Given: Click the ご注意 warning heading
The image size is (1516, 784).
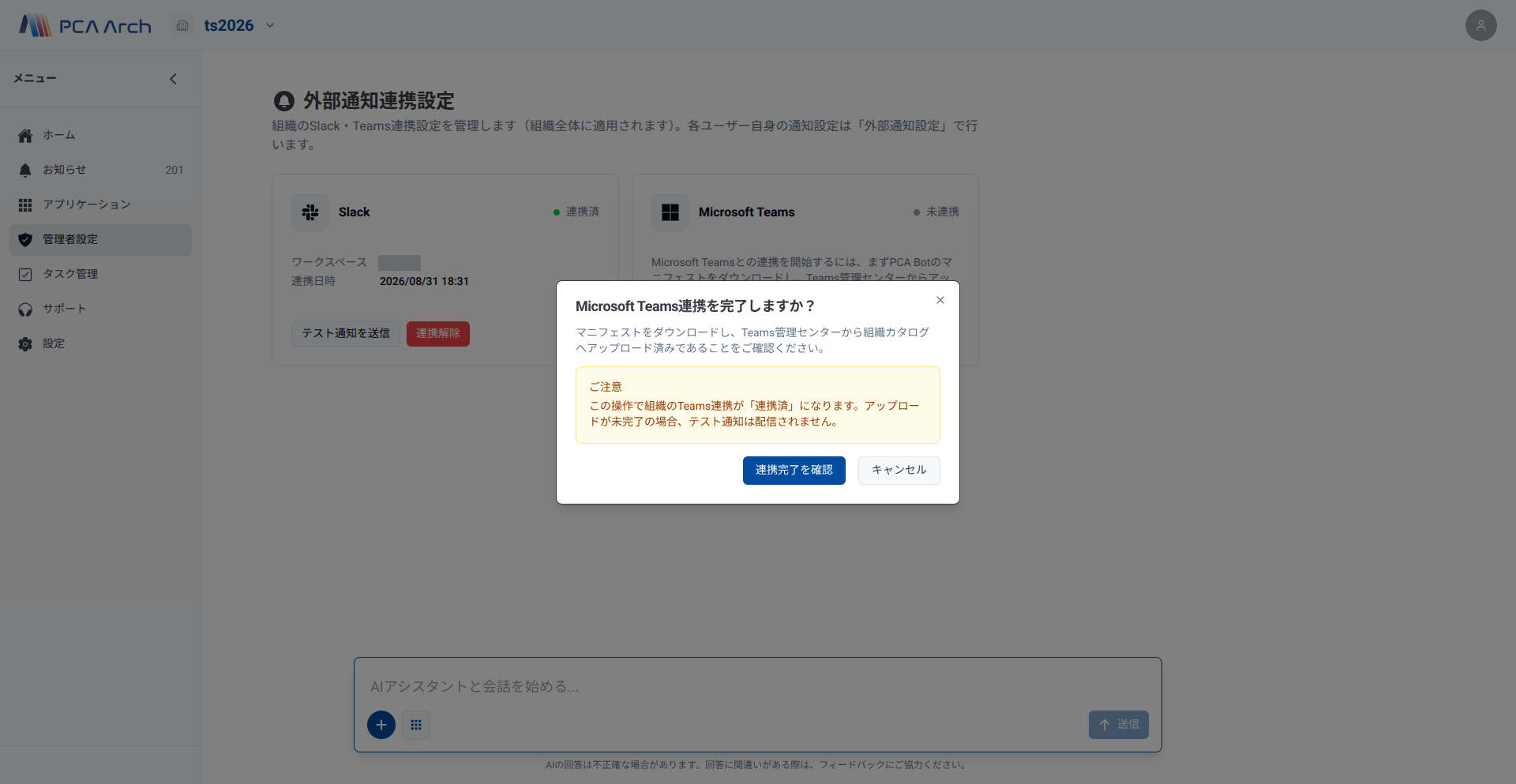Looking at the screenshot, I should click(x=606, y=387).
